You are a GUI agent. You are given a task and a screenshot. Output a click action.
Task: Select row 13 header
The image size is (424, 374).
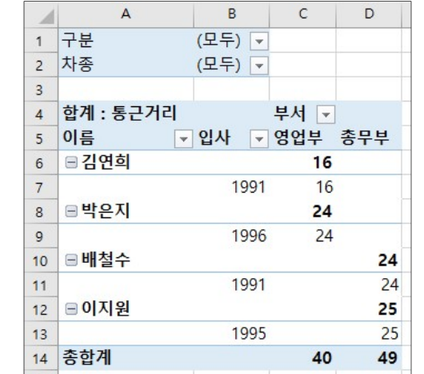(41, 334)
